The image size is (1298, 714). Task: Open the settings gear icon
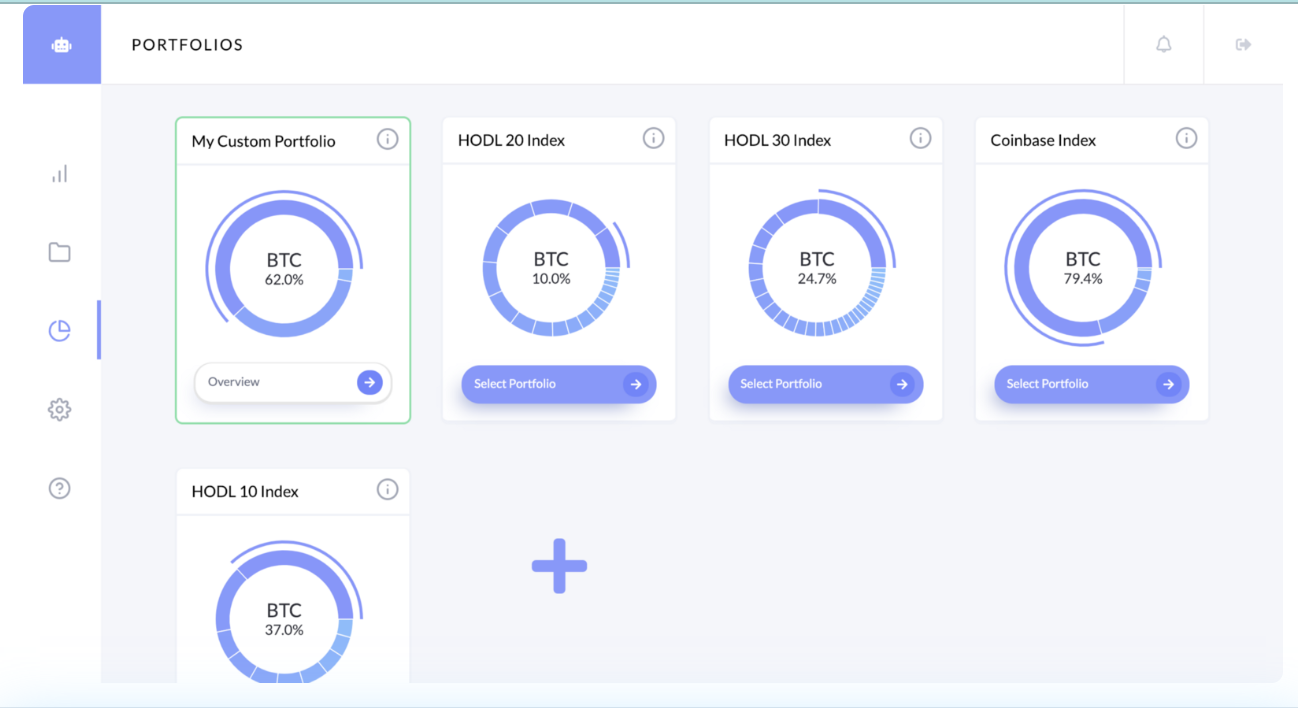pyautogui.click(x=60, y=409)
